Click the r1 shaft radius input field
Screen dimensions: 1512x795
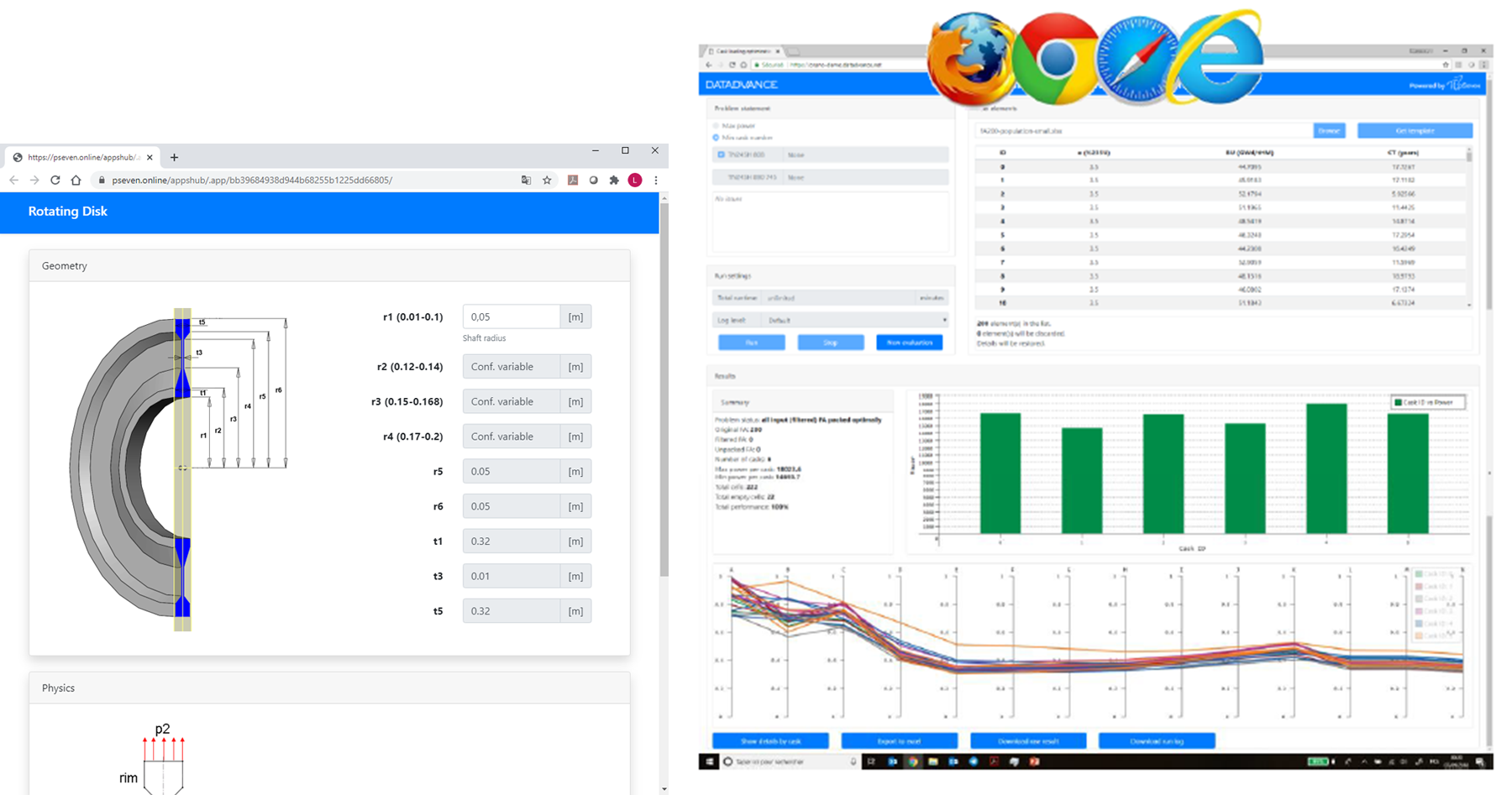coord(511,317)
